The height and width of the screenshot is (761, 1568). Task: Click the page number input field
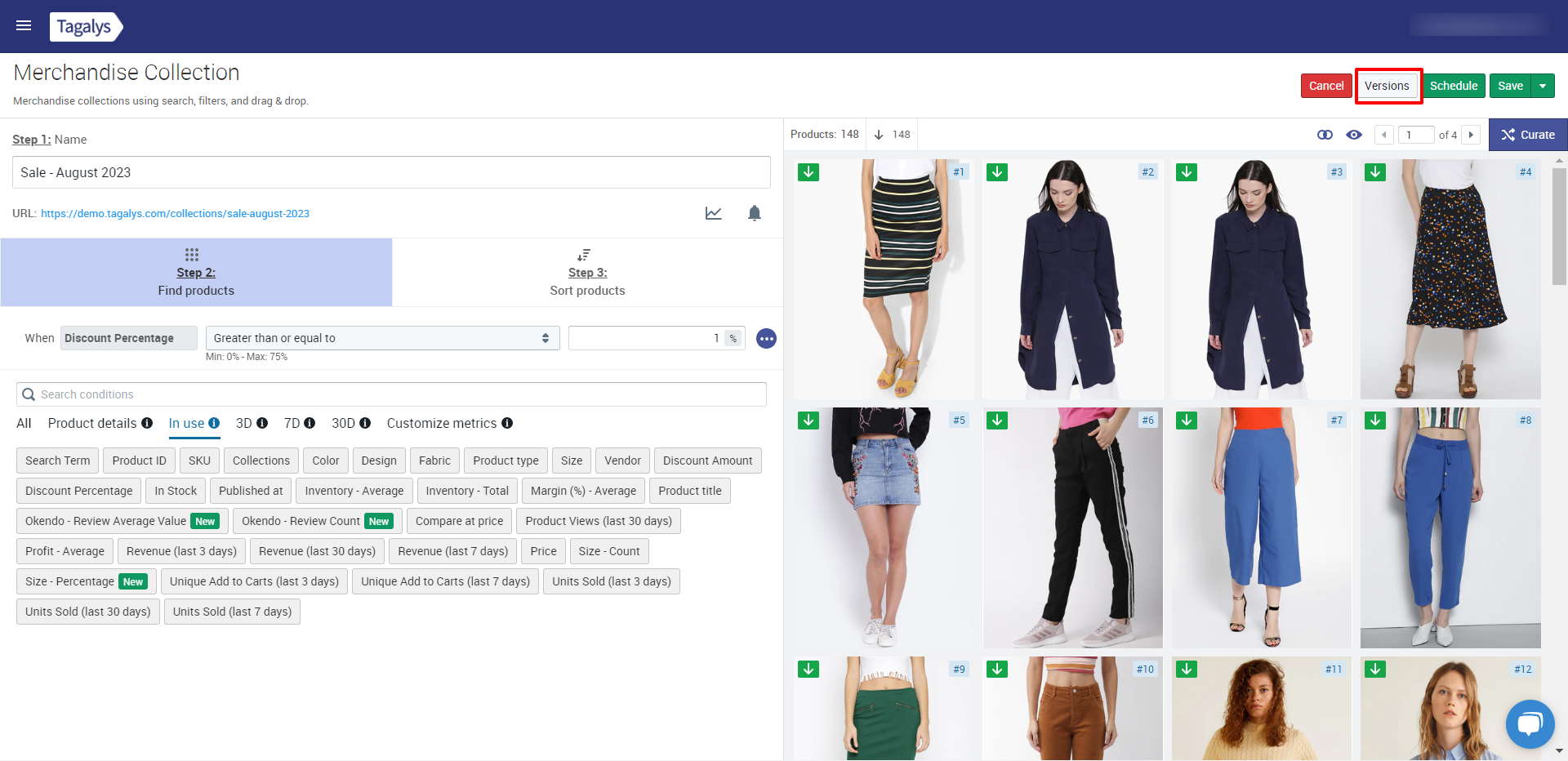click(x=1416, y=135)
